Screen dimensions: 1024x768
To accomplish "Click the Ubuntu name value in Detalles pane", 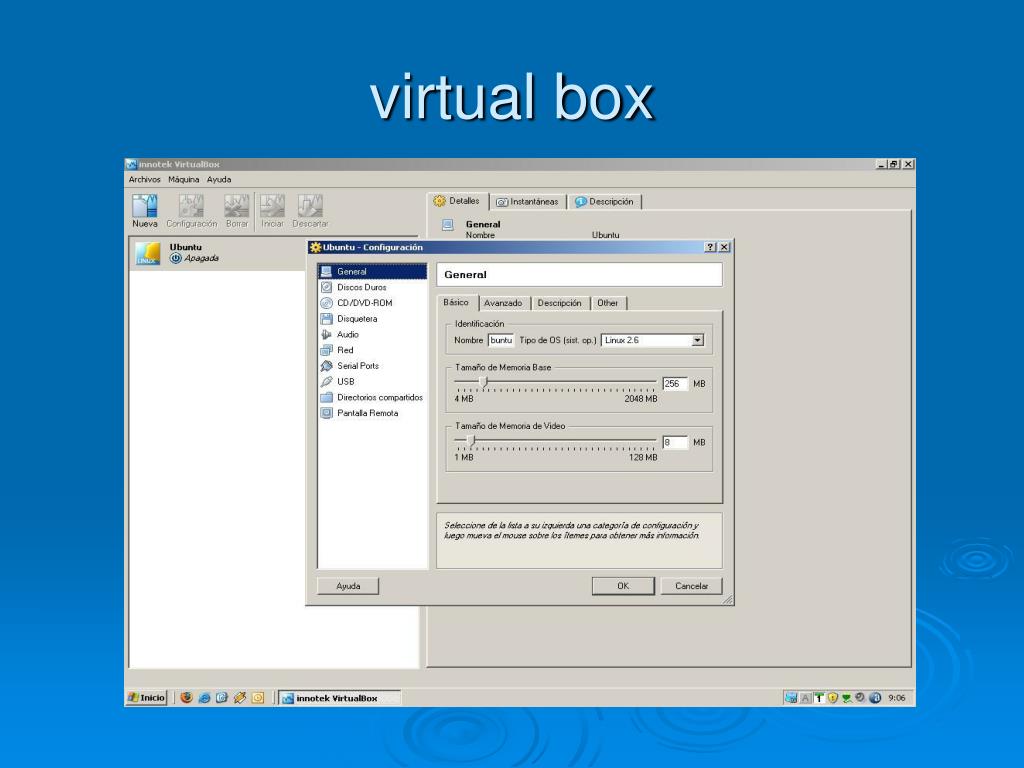I will point(605,235).
